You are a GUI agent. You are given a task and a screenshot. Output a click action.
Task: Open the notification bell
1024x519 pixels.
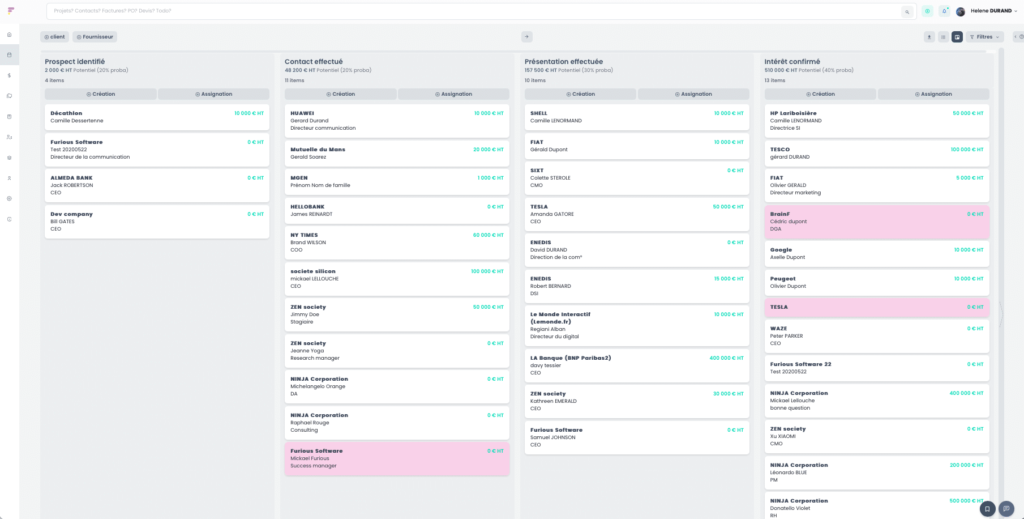click(944, 11)
